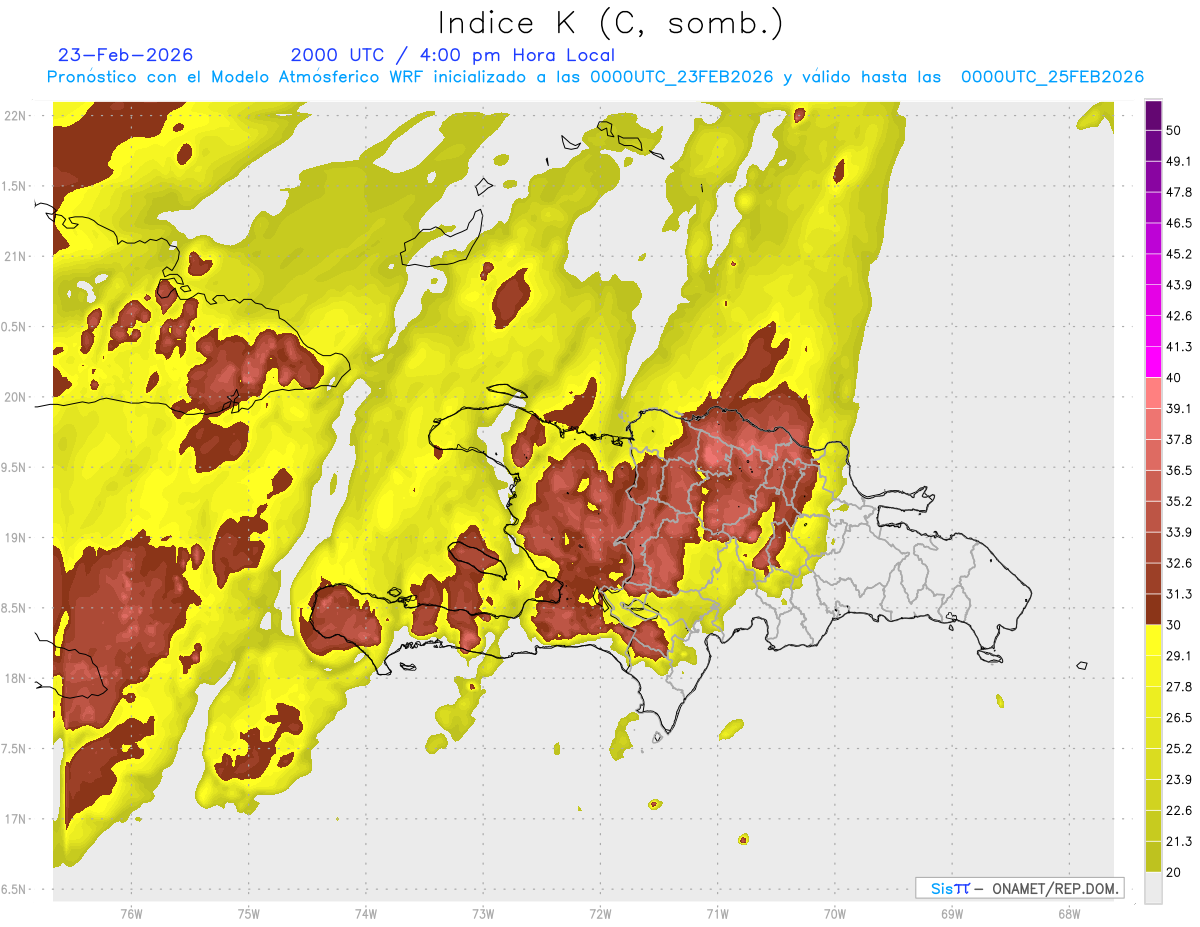Click the initialization text "0000UTC_23FEB2026"
The width and height of the screenshot is (1200, 927).
pos(682,77)
